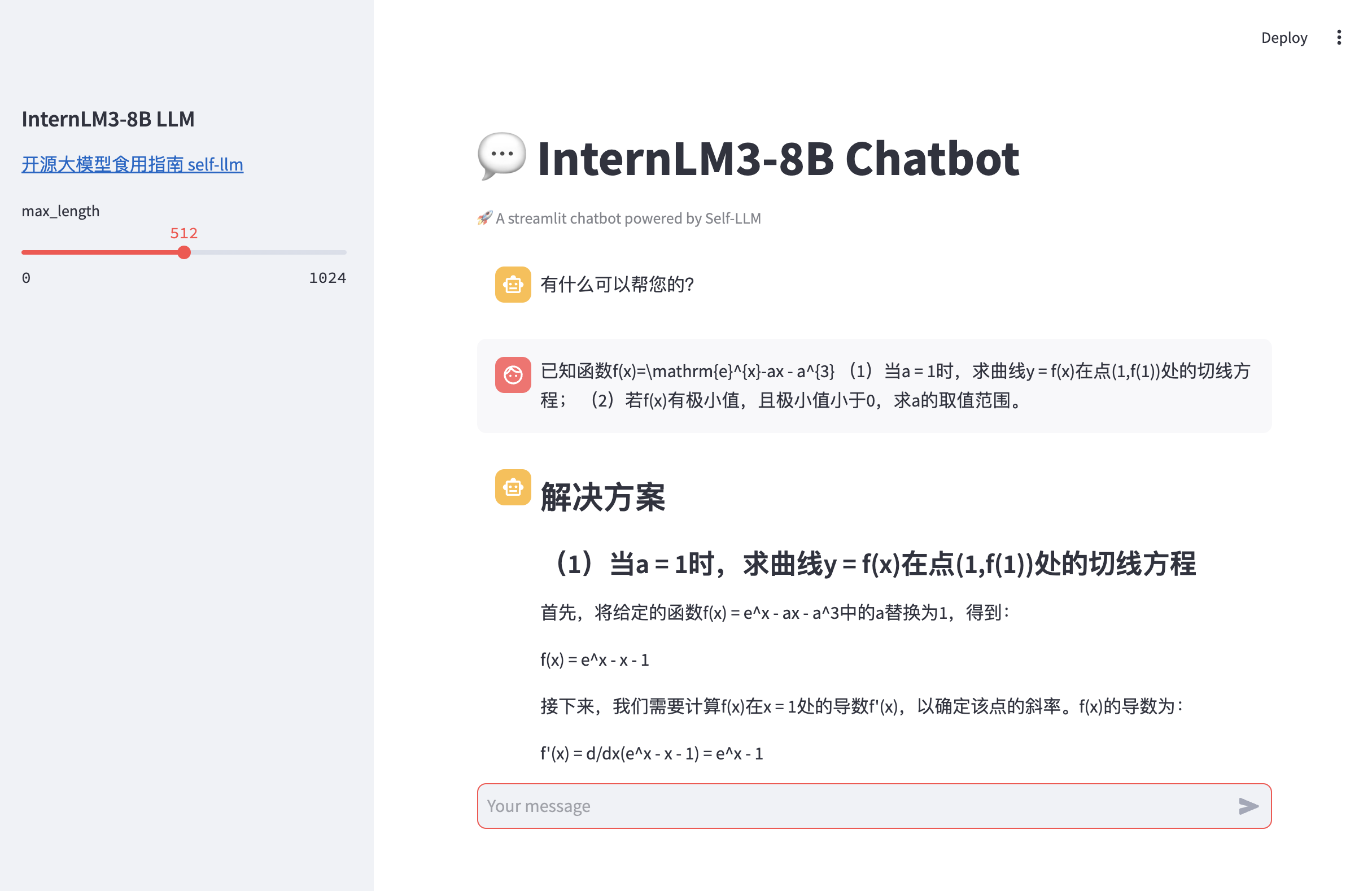The width and height of the screenshot is (1372, 891).
Task: Click the InternLM3-8B Chatbot title text
Action: (777, 159)
